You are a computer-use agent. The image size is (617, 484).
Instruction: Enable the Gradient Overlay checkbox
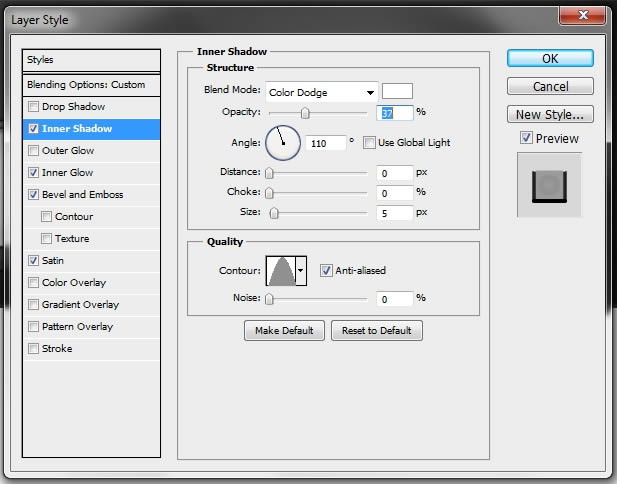pos(33,305)
